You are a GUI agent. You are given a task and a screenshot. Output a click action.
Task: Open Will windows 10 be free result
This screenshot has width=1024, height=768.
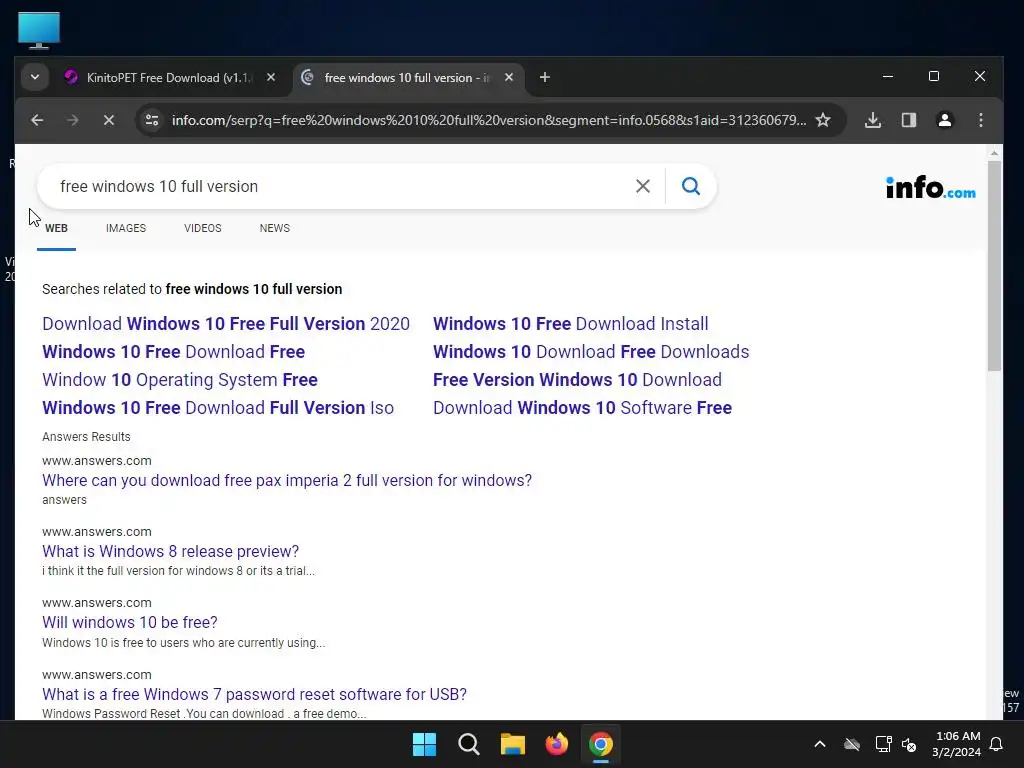130,623
